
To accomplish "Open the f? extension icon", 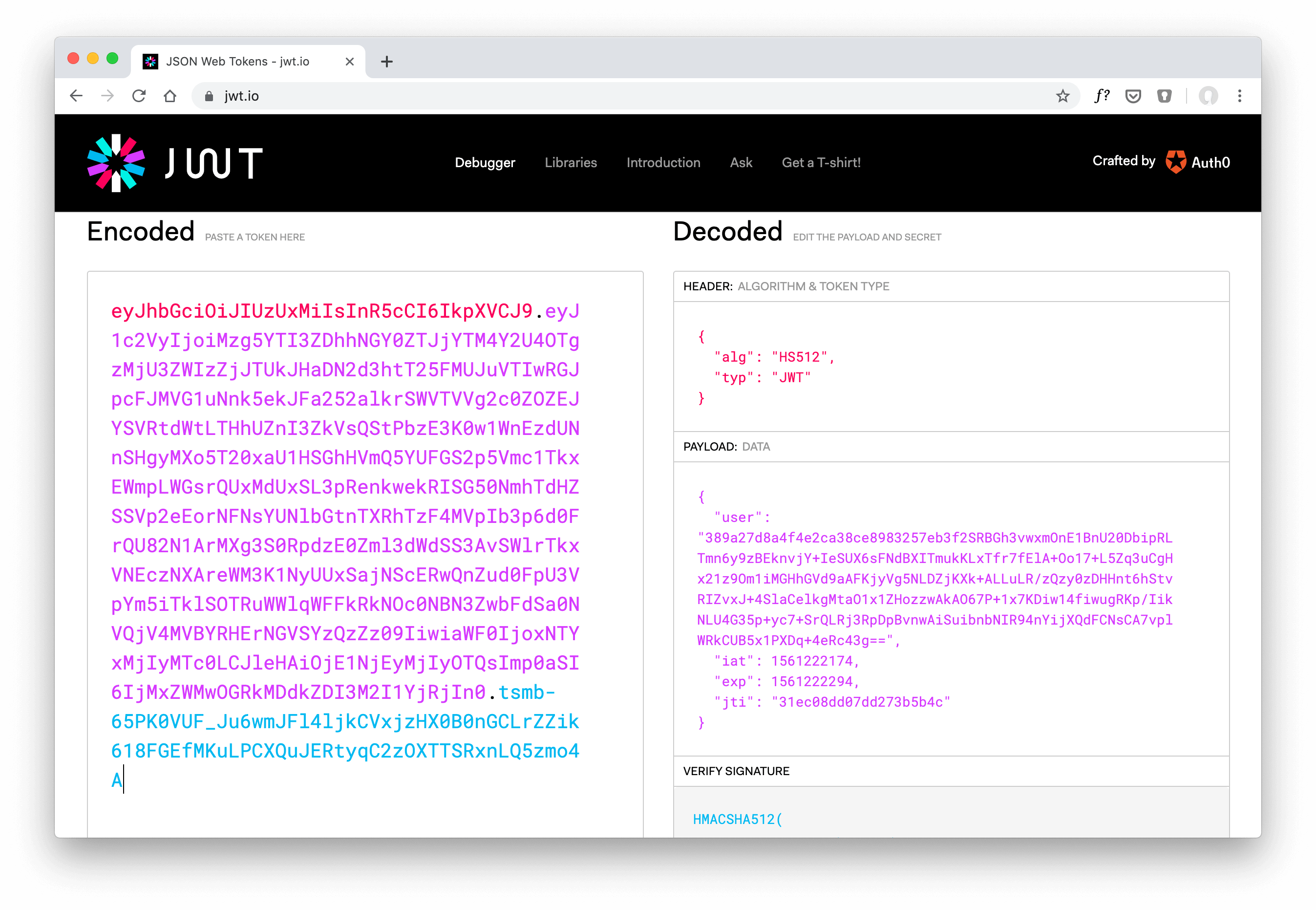I will [x=1102, y=96].
